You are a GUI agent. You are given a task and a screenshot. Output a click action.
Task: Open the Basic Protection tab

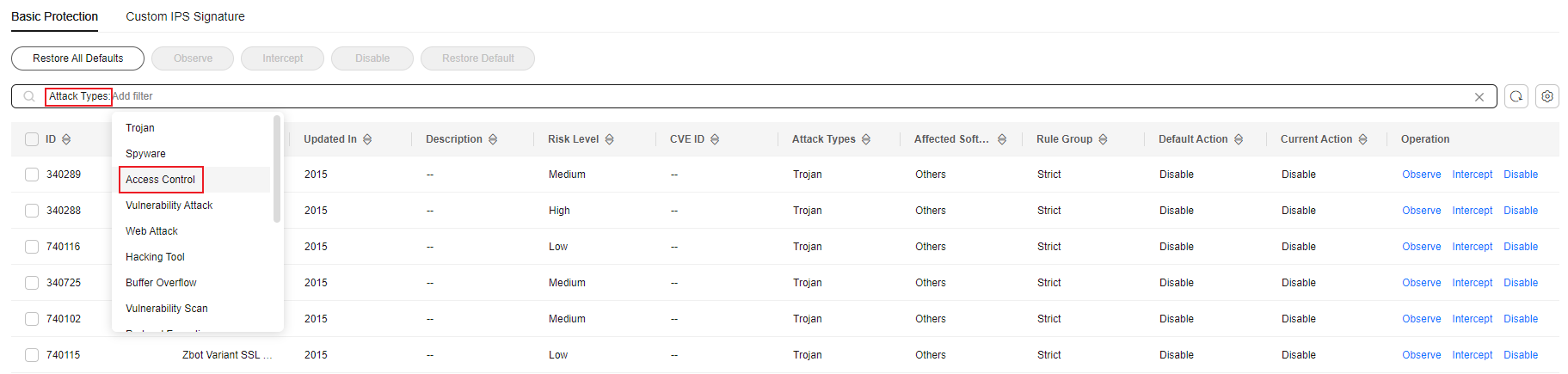[54, 16]
